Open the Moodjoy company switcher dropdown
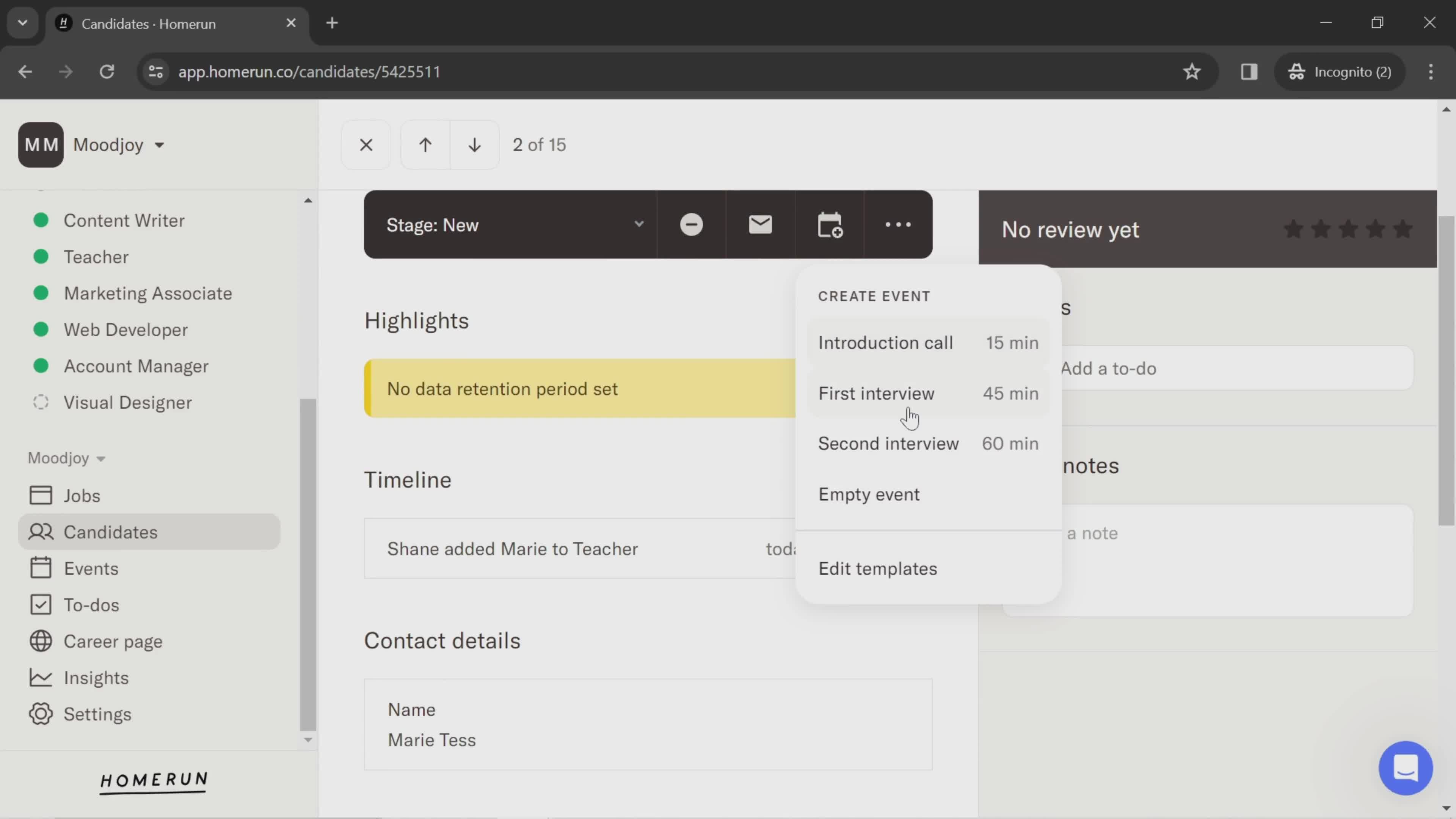 pos(119,145)
